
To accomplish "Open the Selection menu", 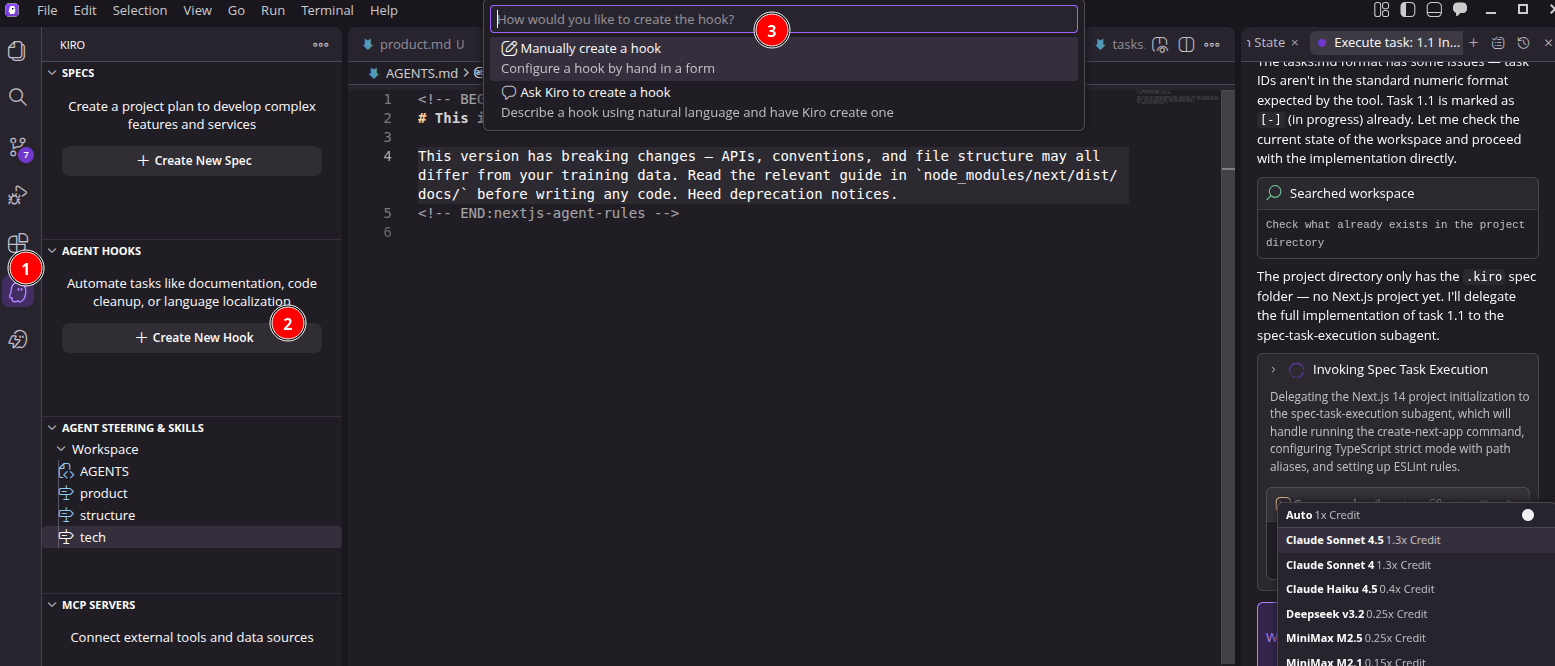I will tap(140, 10).
